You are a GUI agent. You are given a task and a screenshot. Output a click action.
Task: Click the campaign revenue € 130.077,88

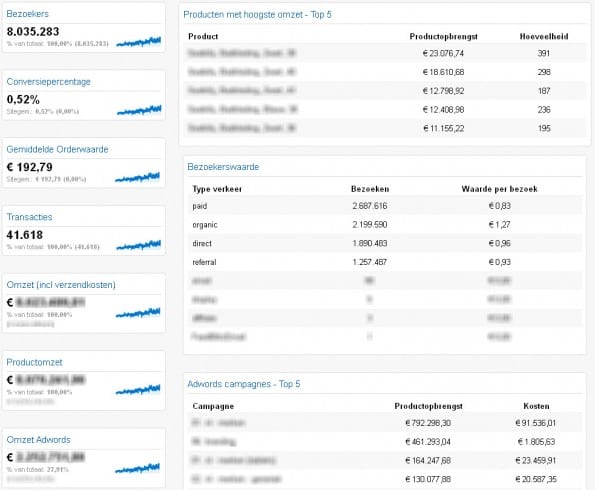click(428, 479)
